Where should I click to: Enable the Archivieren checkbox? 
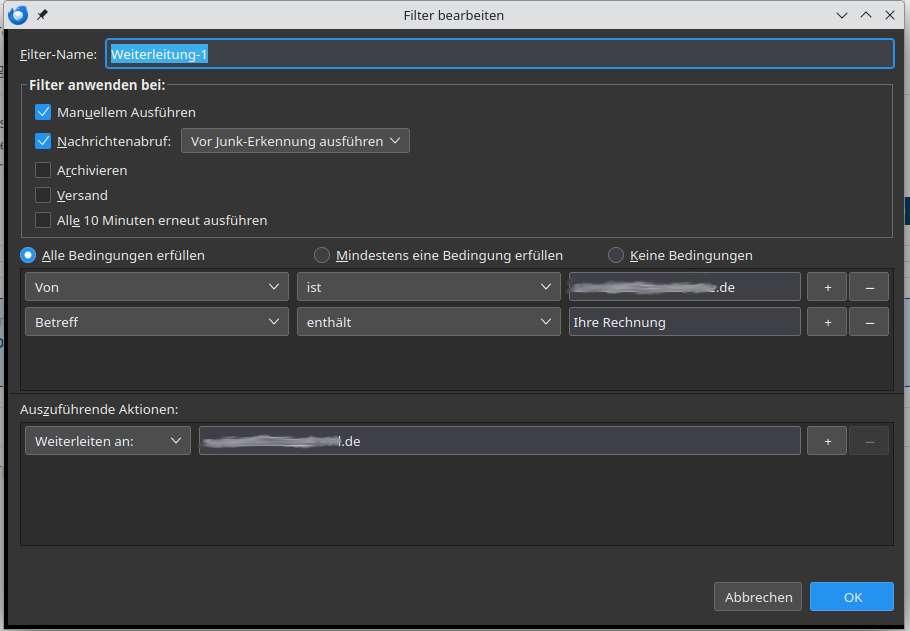click(43, 170)
